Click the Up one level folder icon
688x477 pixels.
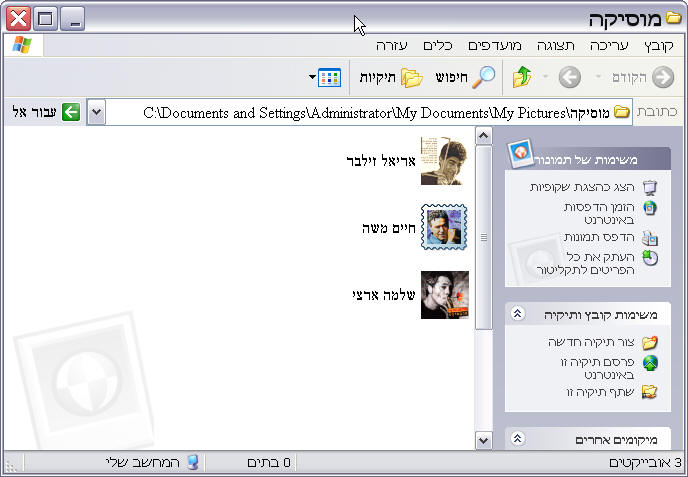pyautogui.click(x=522, y=77)
